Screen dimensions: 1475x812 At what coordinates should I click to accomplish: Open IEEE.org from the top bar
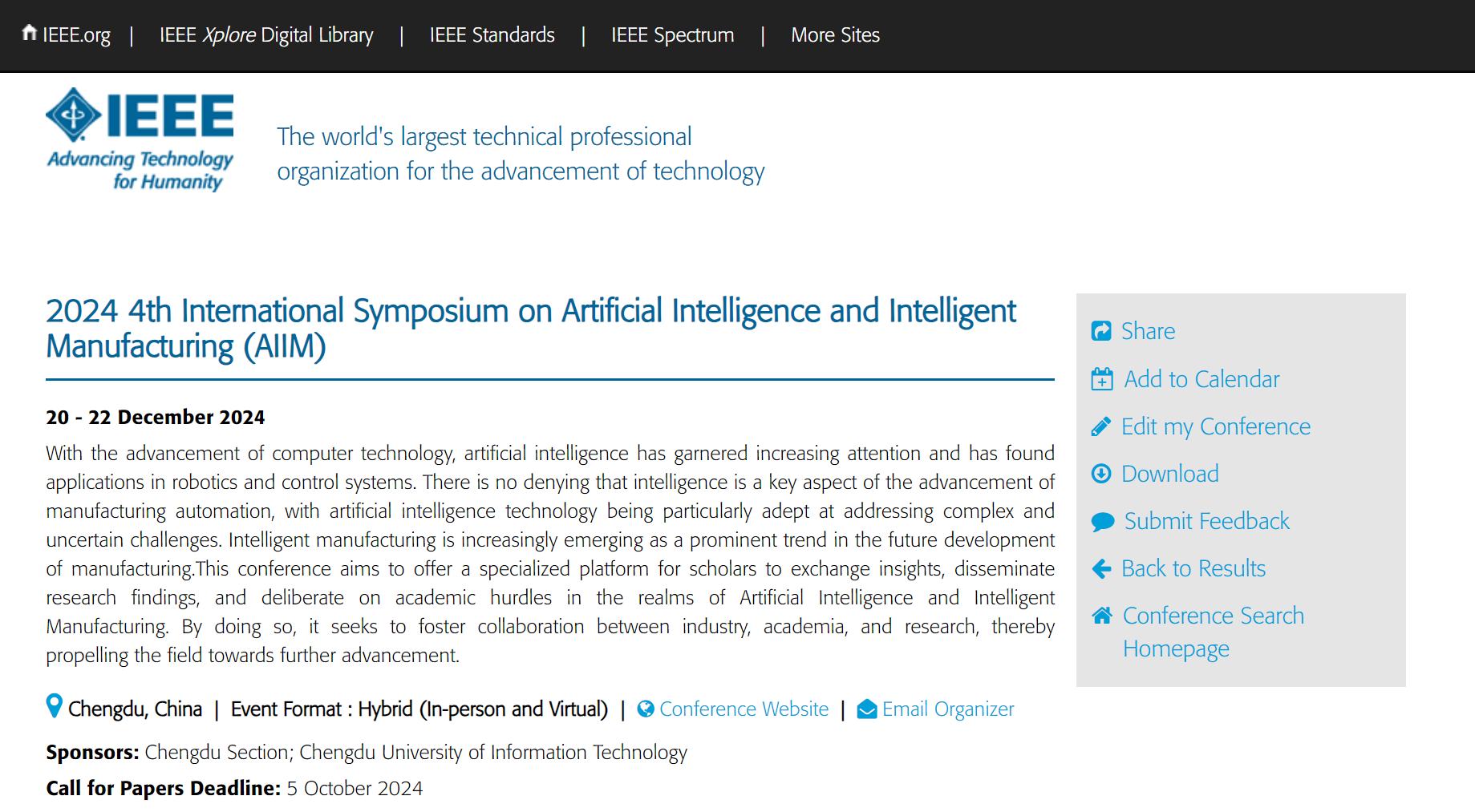[67, 35]
